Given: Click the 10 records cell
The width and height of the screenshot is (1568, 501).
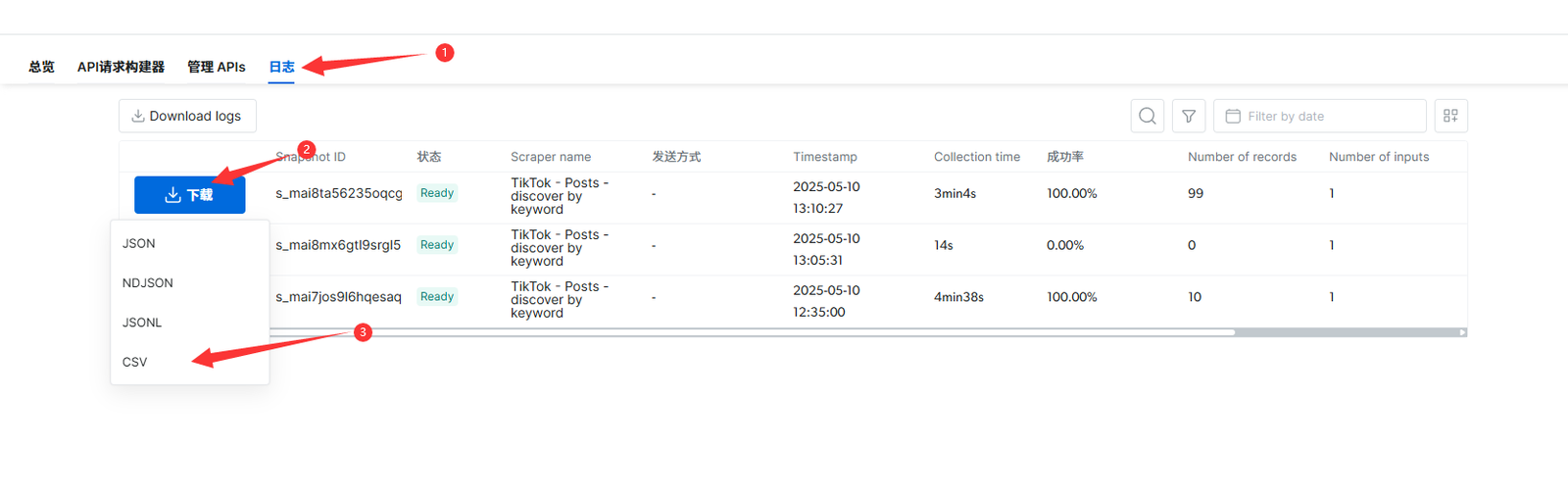Looking at the screenshot, I should point(1195,297).
